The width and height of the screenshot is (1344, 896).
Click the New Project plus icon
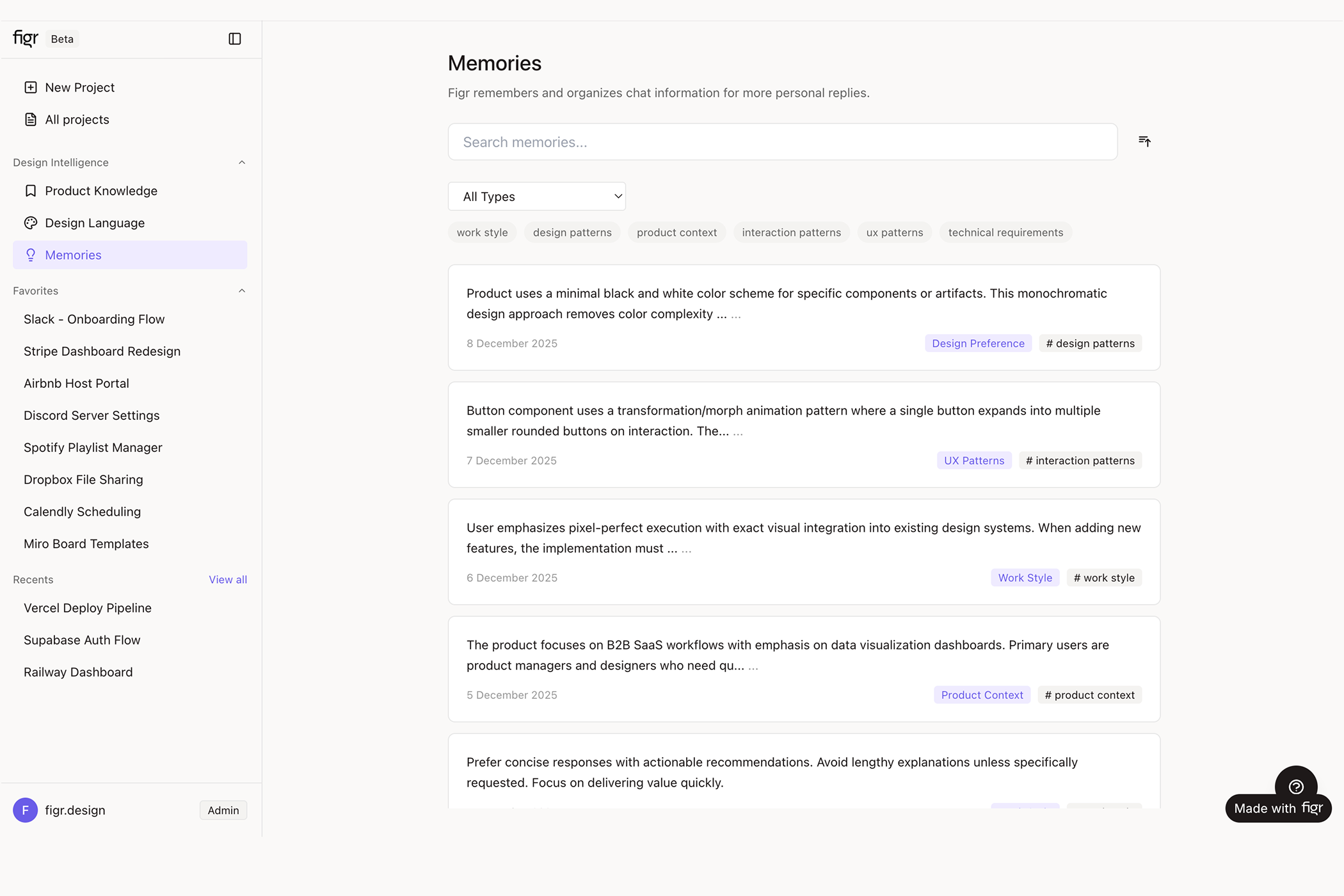[31, 87]
